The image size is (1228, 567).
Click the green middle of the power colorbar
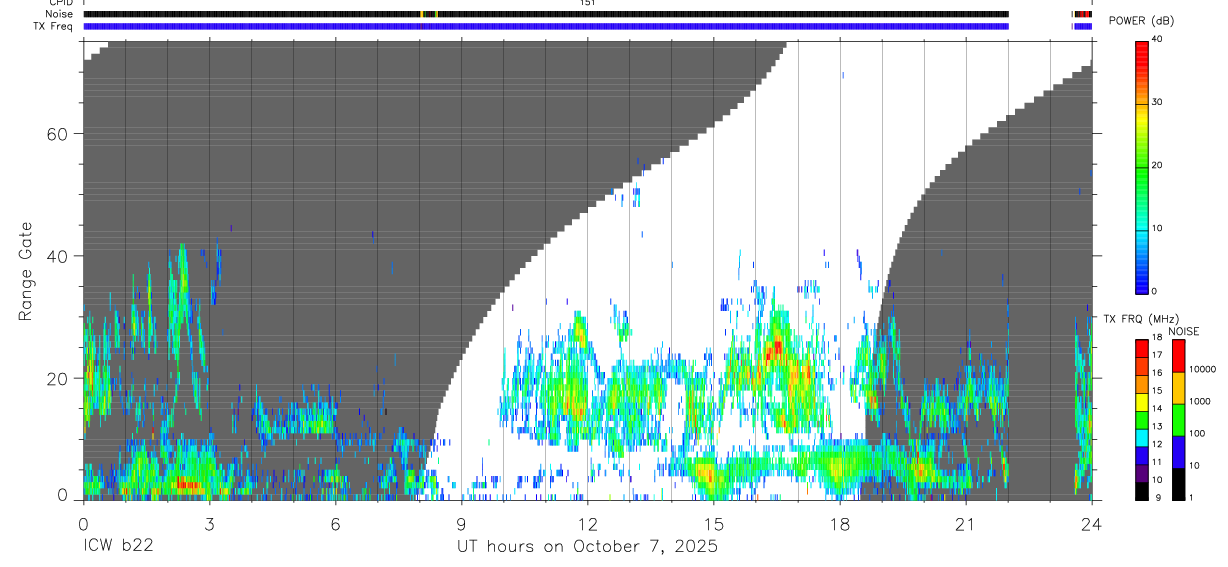(1141, 165)
